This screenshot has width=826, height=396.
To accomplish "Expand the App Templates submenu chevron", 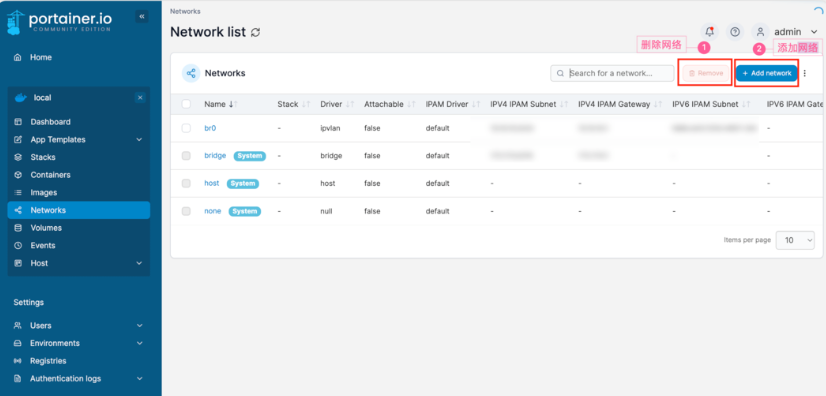I will click(139, 140).
